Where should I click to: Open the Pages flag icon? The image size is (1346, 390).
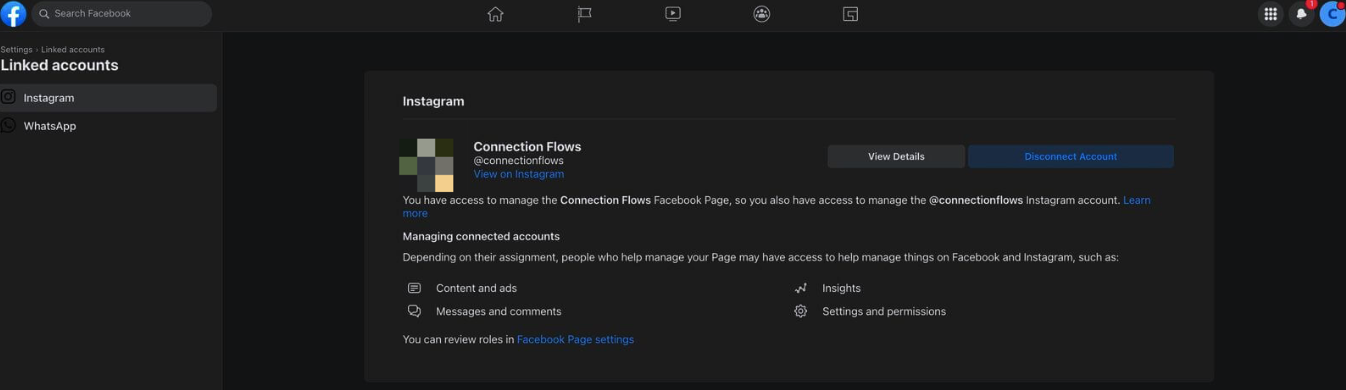tap(585, 14)
